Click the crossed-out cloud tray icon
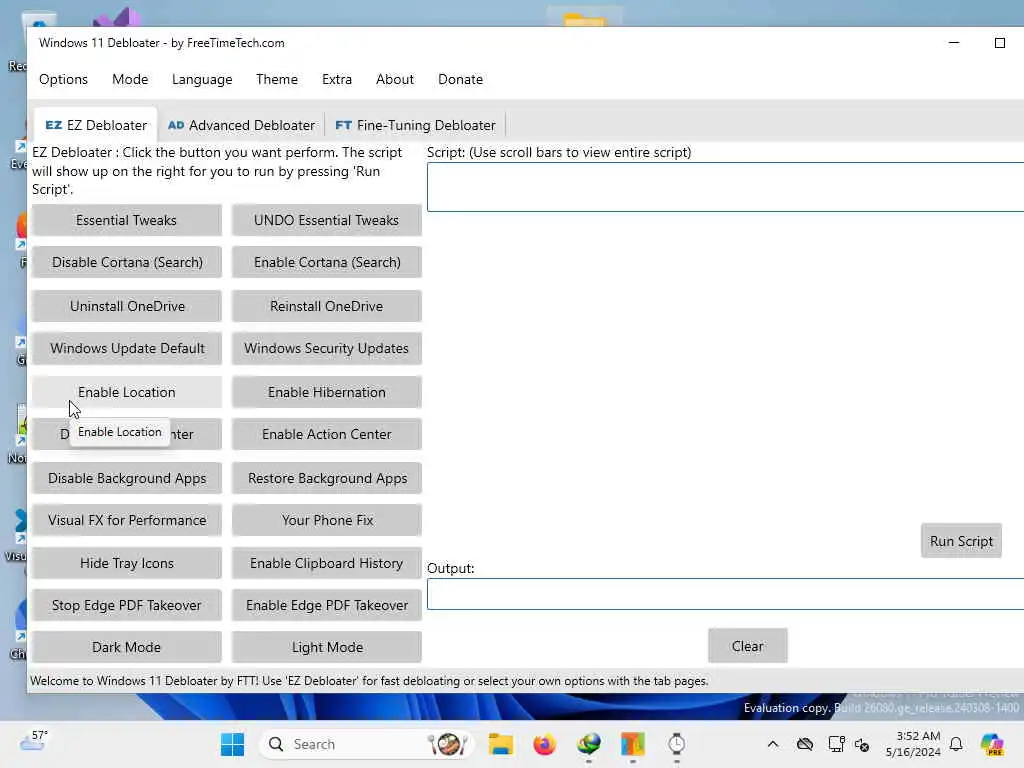1024x768 pixels. (805, 744)
